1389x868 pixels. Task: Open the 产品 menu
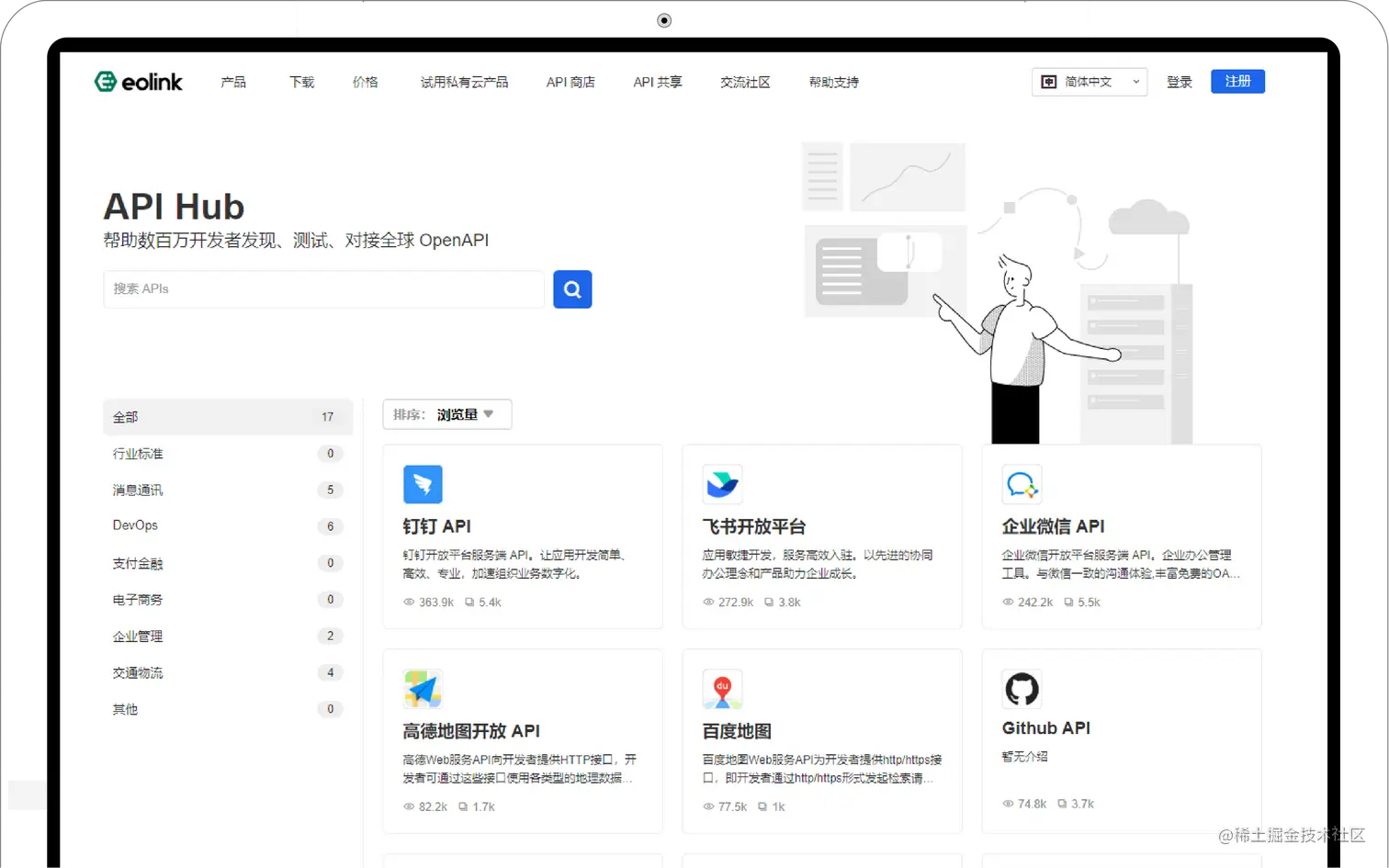pos(232,82)
